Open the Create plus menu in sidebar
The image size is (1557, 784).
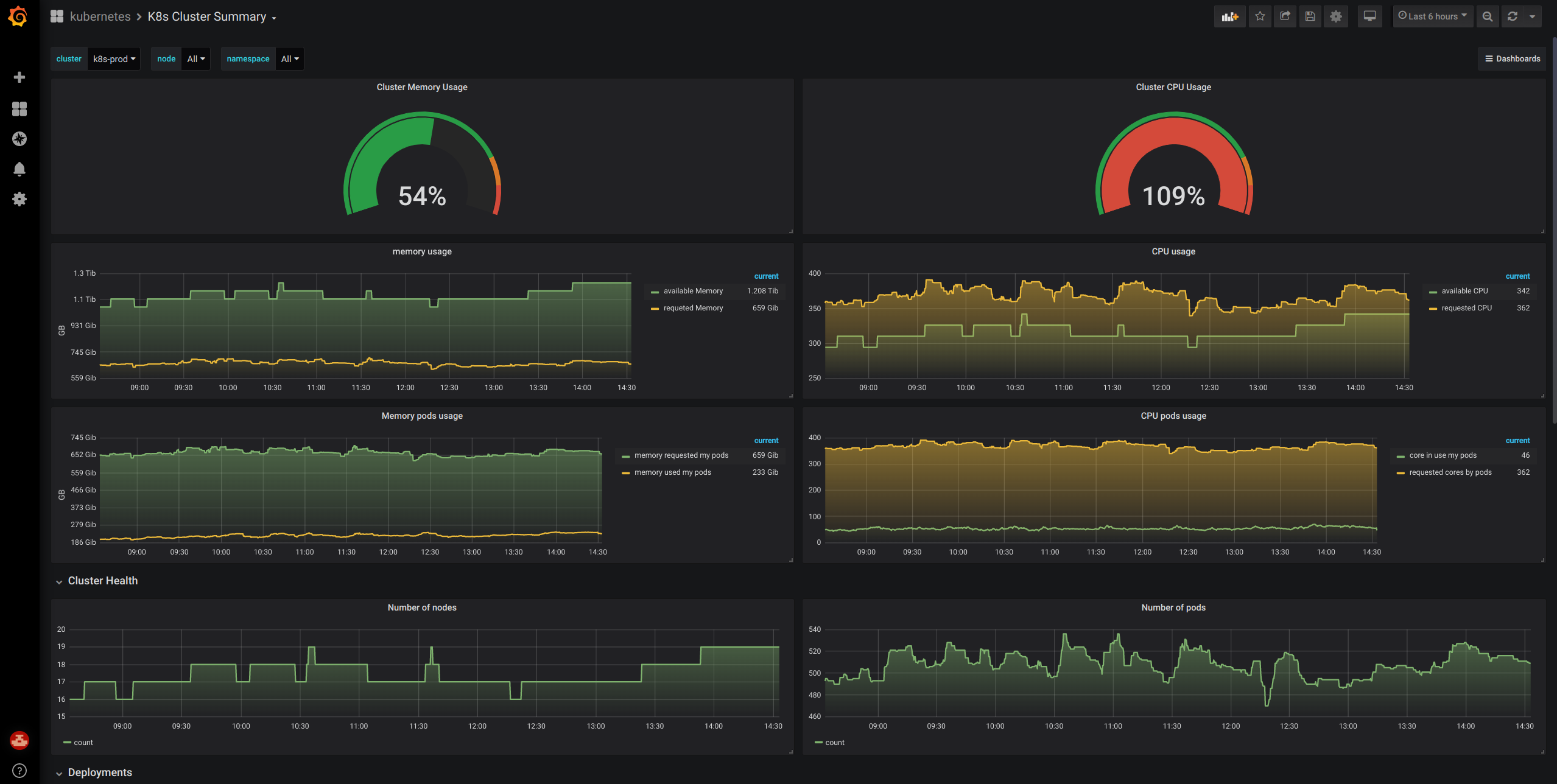19,77
